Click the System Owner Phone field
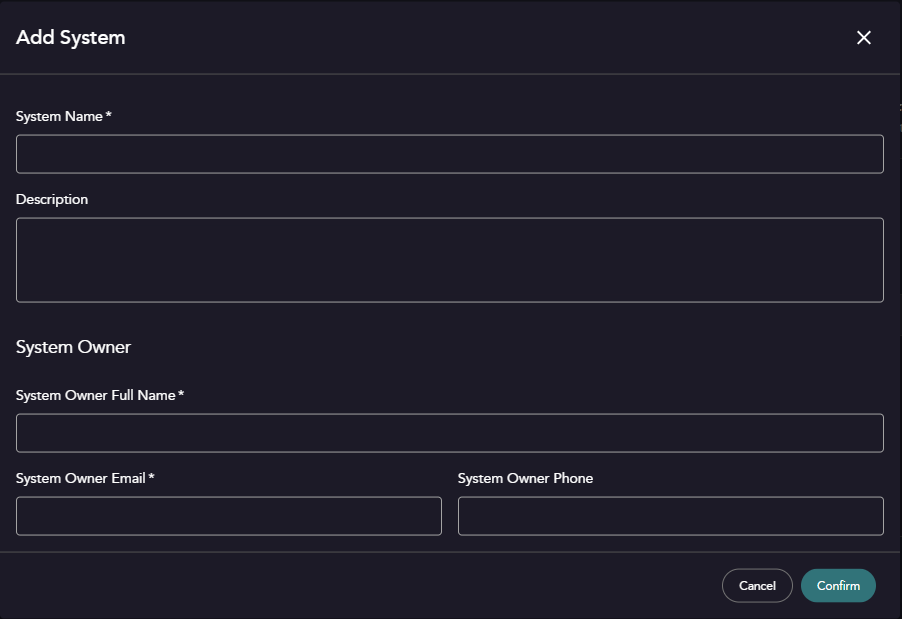This screenshot has width=902, height=619. pyautogui.click(x=670, y=516)
